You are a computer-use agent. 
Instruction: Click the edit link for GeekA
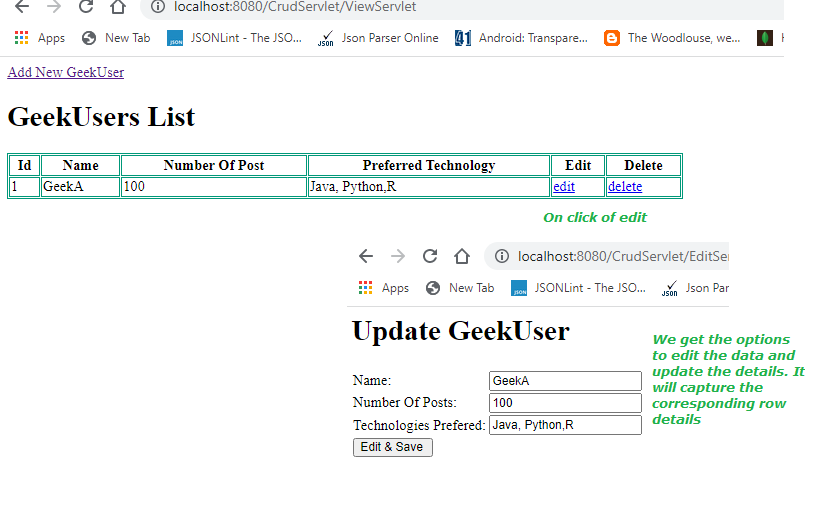coord(564,186)
